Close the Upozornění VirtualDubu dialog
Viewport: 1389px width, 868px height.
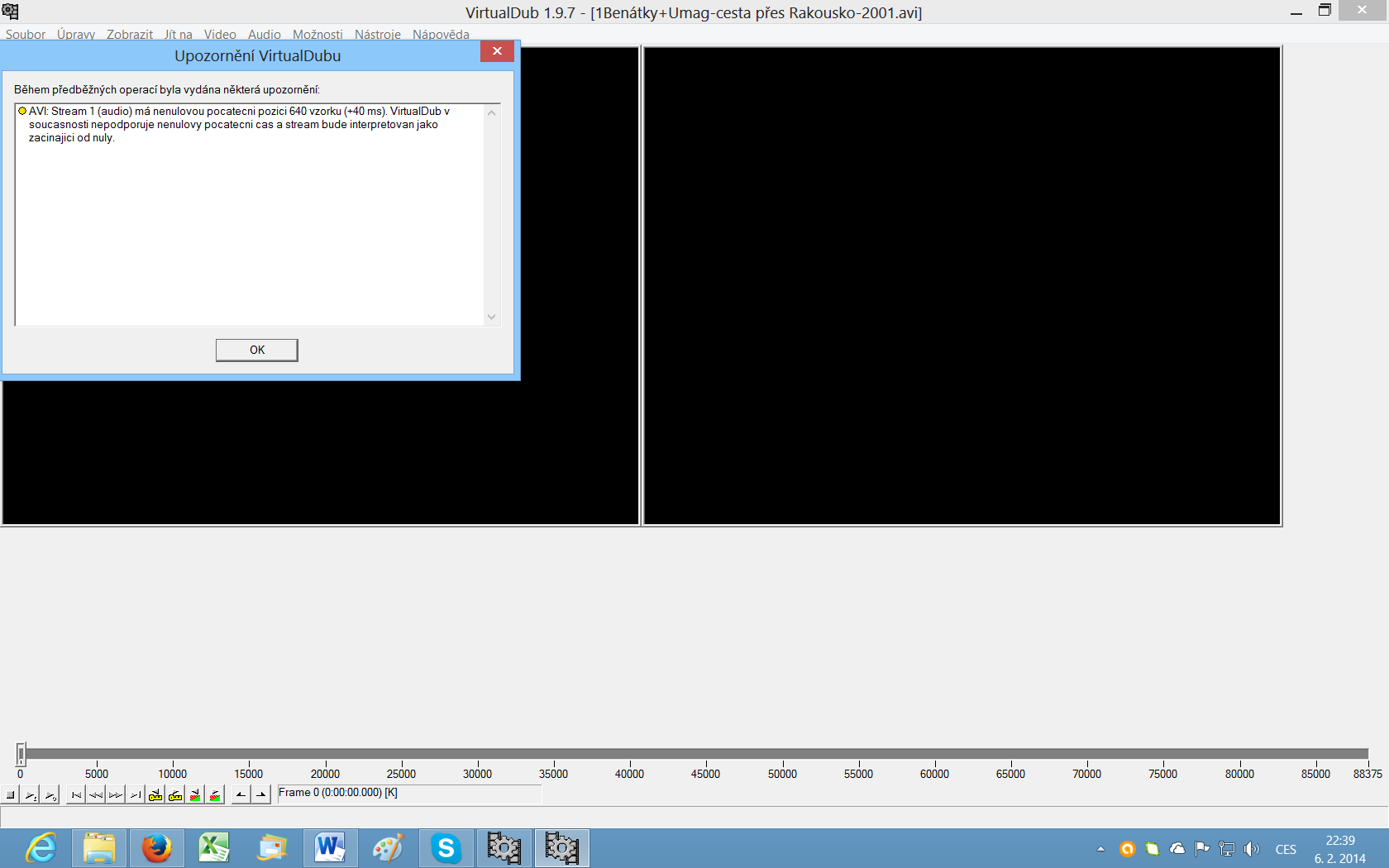tap(497, 51)
